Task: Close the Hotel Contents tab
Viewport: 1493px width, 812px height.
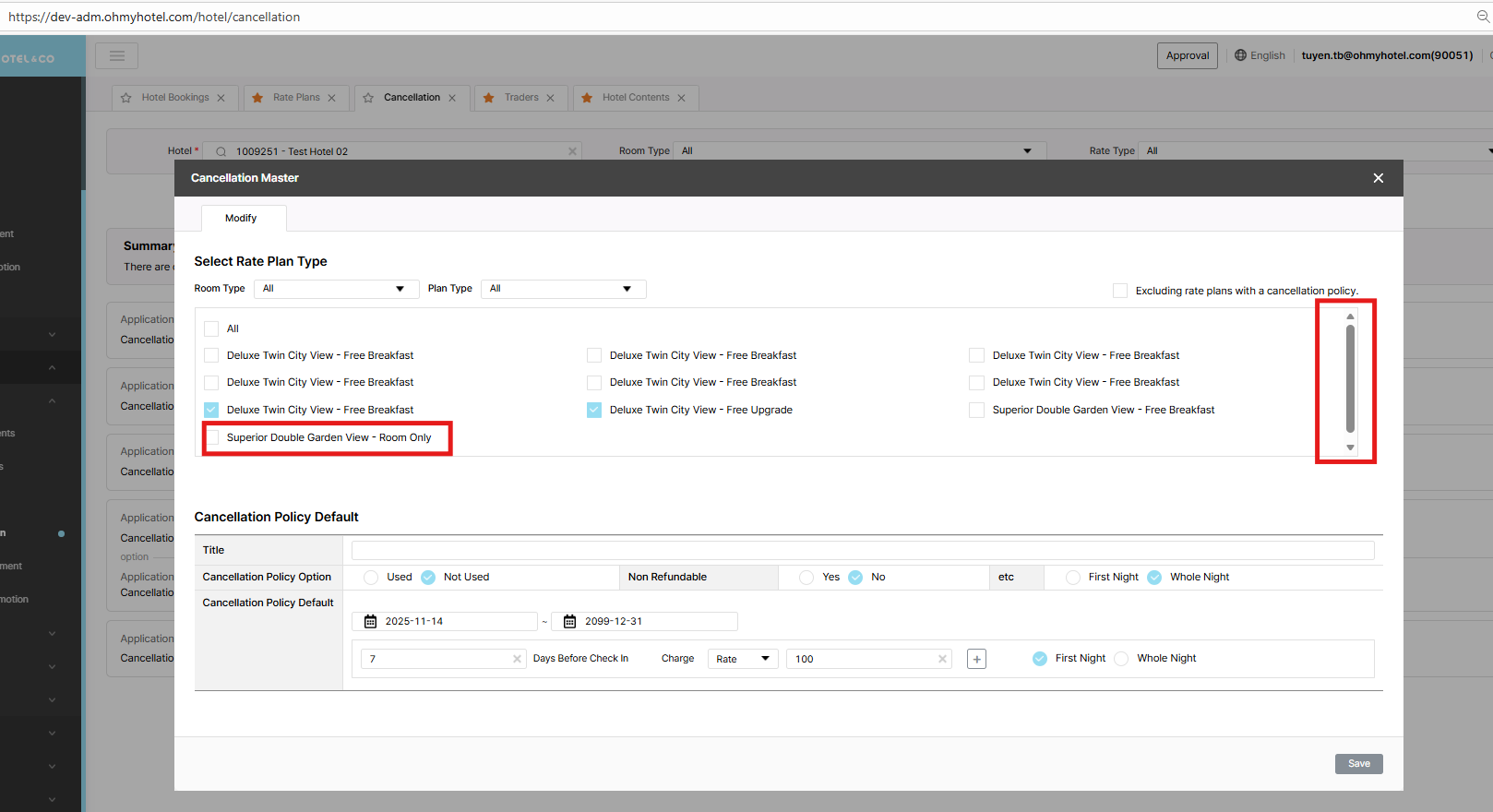Action: click(x=681, y=98)
